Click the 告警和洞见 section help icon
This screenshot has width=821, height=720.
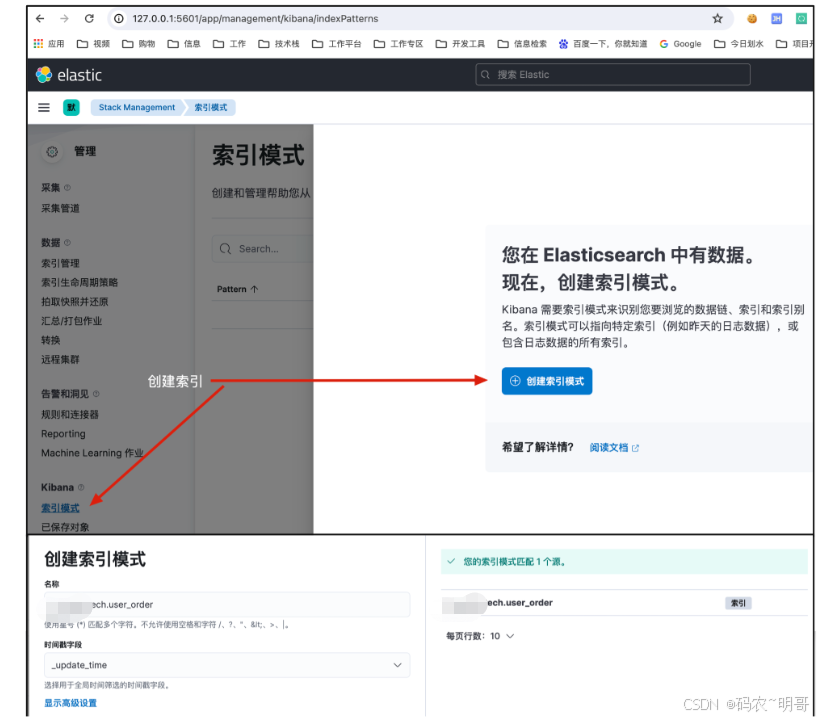(96, 394)
